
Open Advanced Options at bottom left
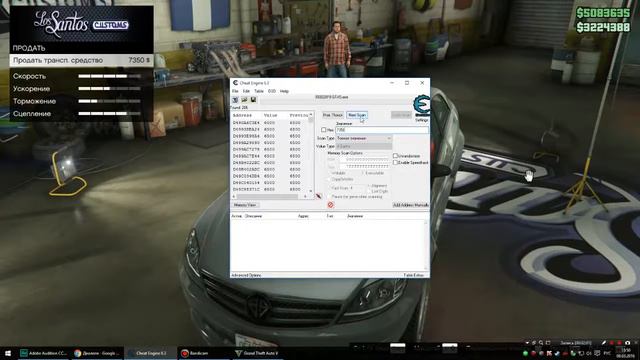(x=246, y=276)
